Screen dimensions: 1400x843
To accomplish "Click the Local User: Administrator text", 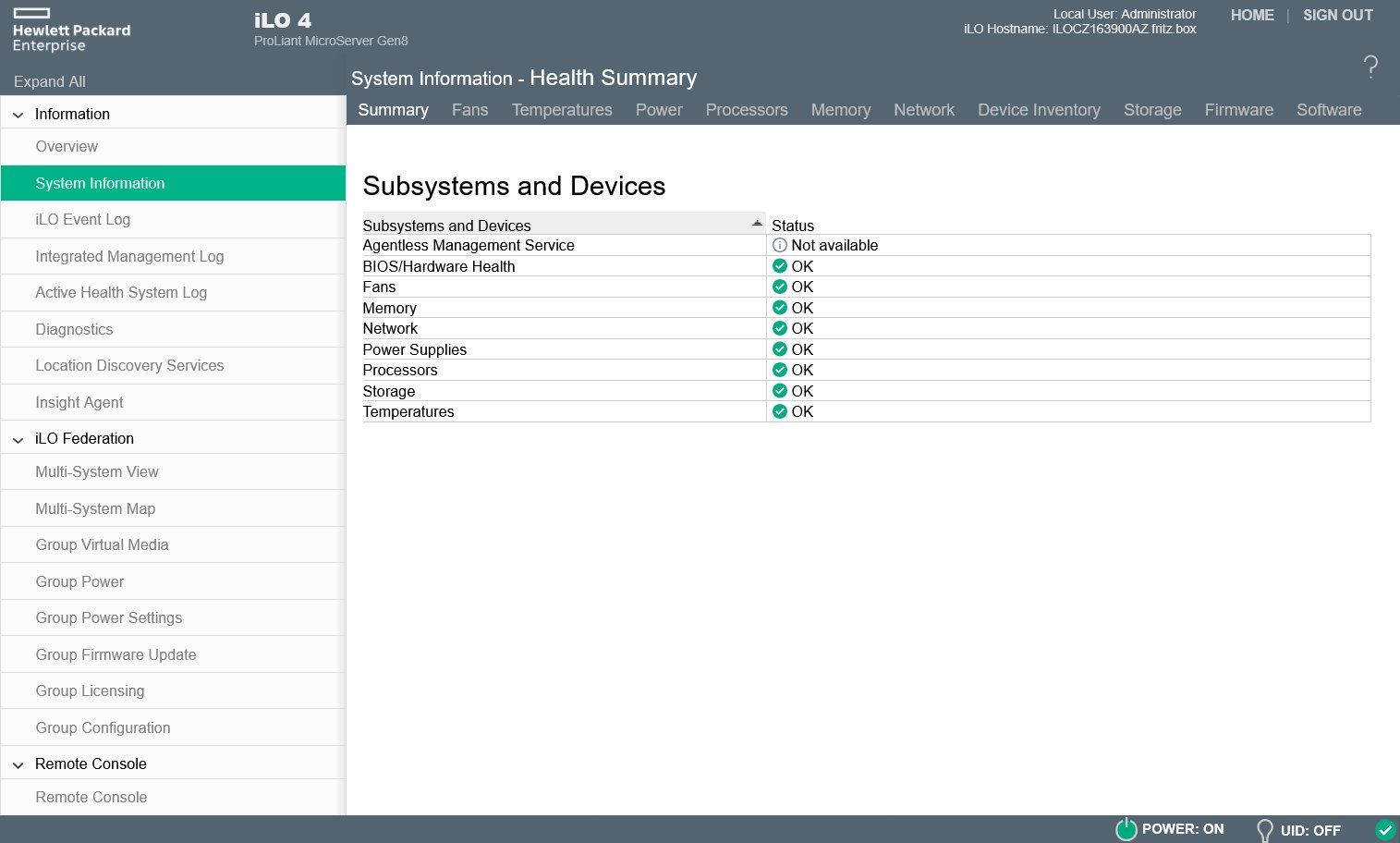I will 1125,14.
